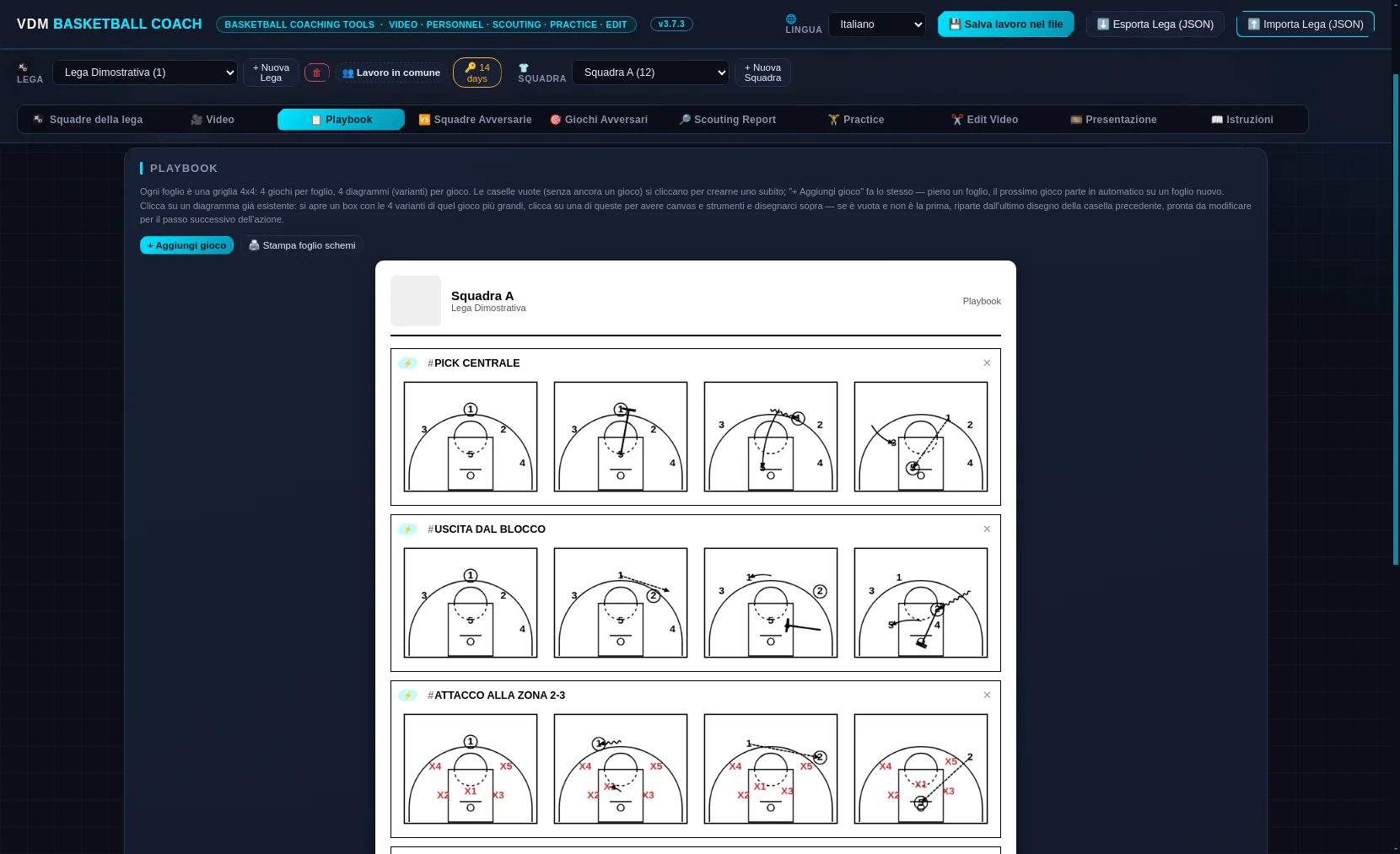The height and width of the screenshot is (854, 1400).
Task: Switch to the Scouting Report tab
Action: coord(727,120)
